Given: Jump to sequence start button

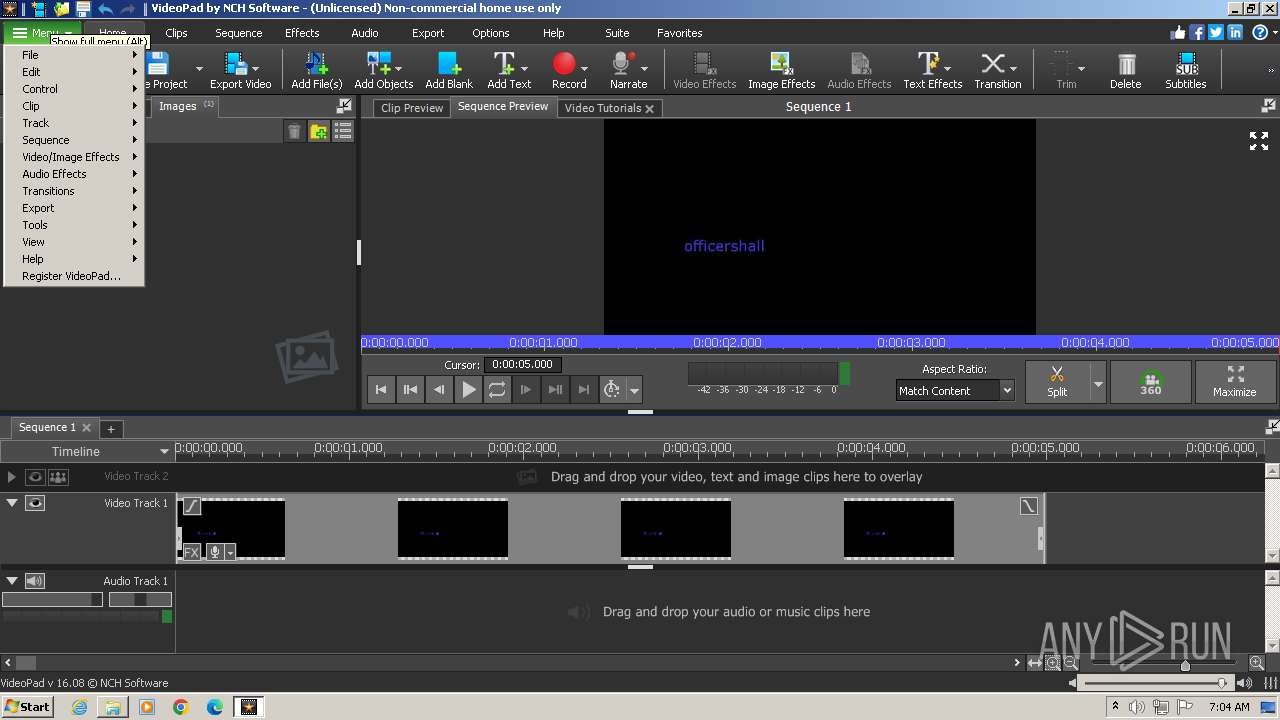Looking at the screenshot, I should click(x=381, y=390).
